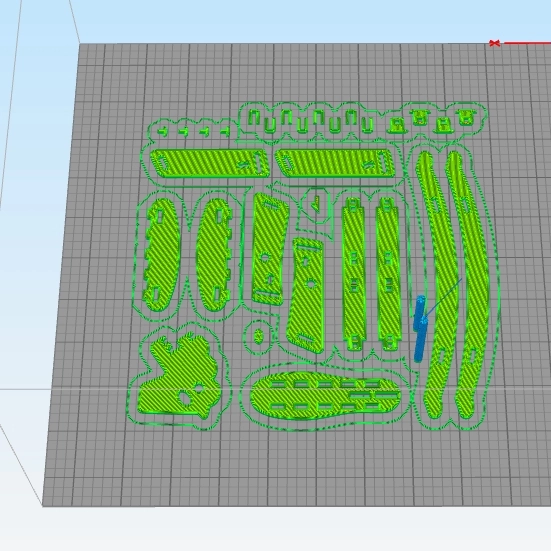Select the second notched lens-shaped part
This screenshot has width=551, height=551.
pyautogui.click(x=213, y=255)
